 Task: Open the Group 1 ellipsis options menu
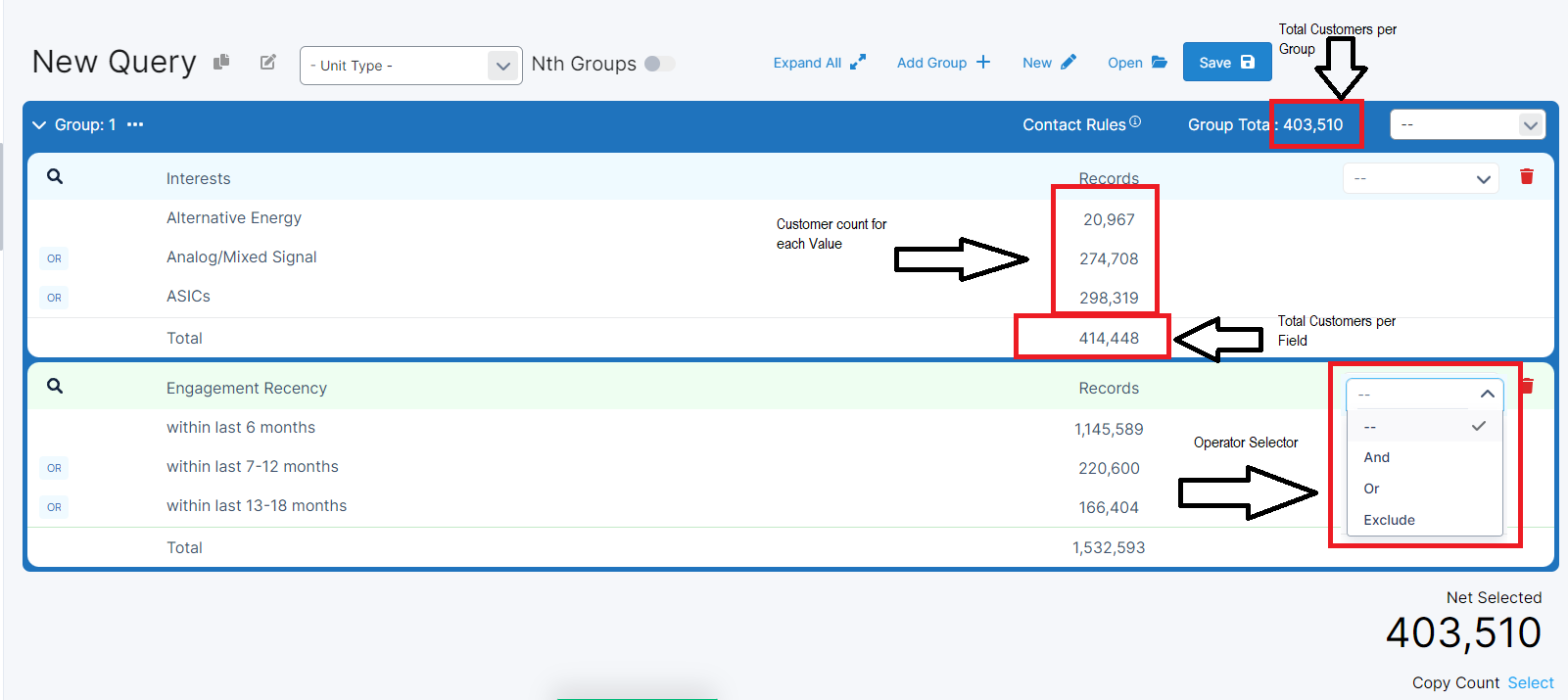[135, 124]
